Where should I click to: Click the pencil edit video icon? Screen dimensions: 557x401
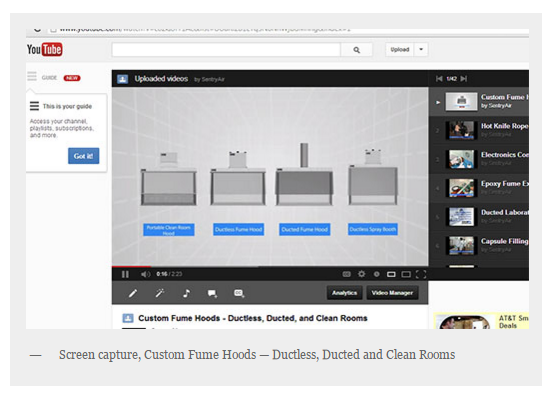coord(133,293)
